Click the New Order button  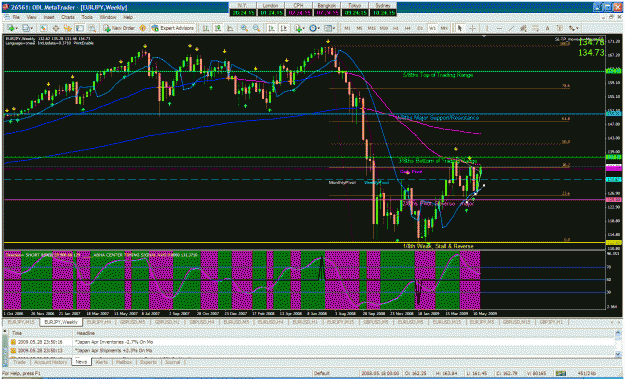(119, 28)
